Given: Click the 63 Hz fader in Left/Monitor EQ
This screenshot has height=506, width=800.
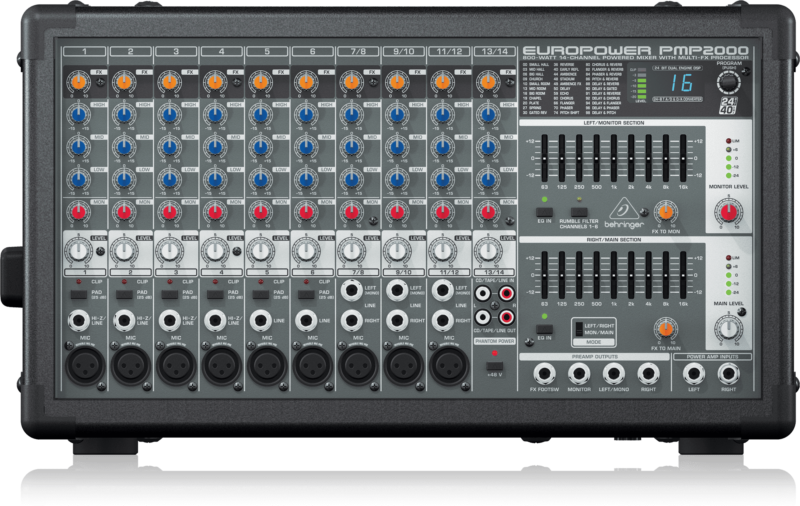Looking at the screenshot, I should [544, 159].
